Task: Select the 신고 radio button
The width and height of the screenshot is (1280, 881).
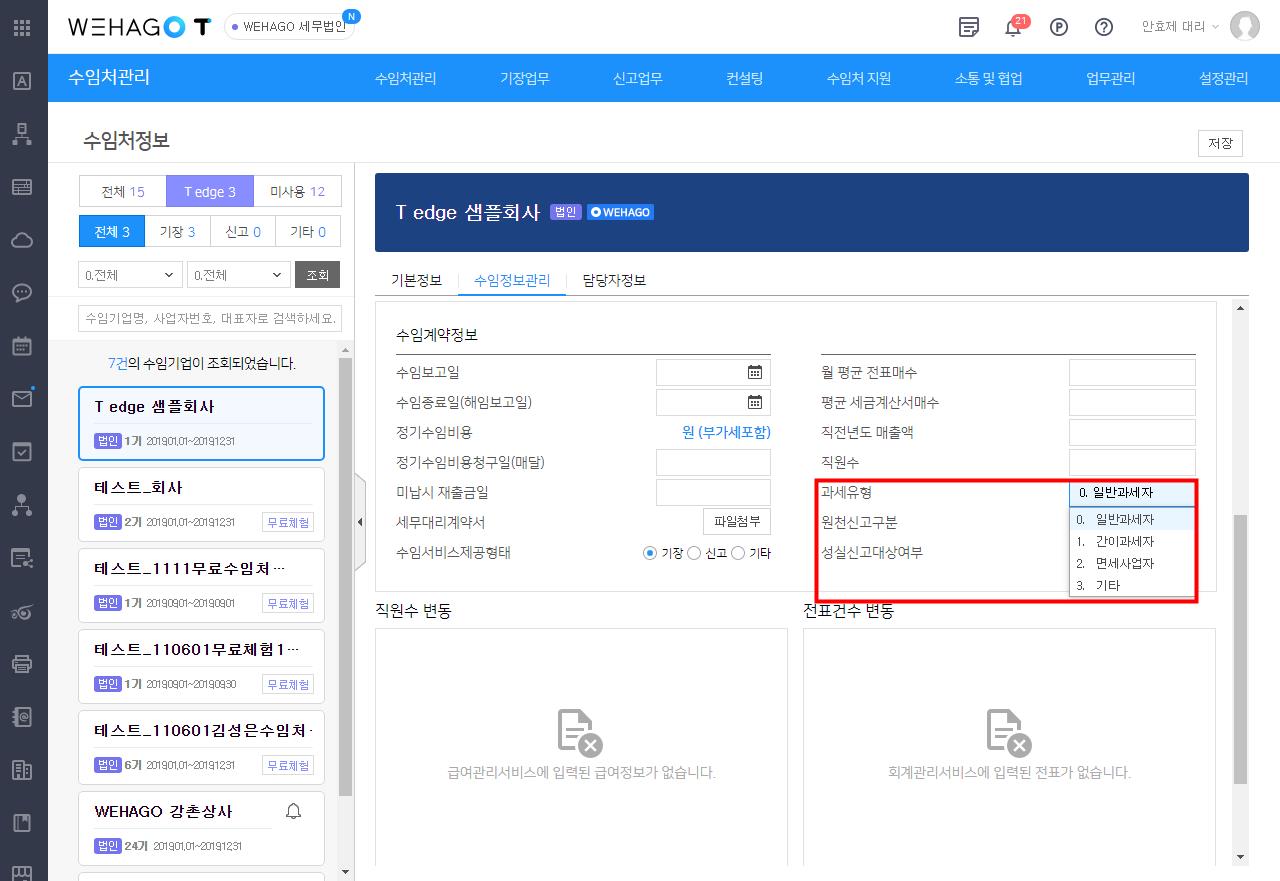Action: click(694, 553)
